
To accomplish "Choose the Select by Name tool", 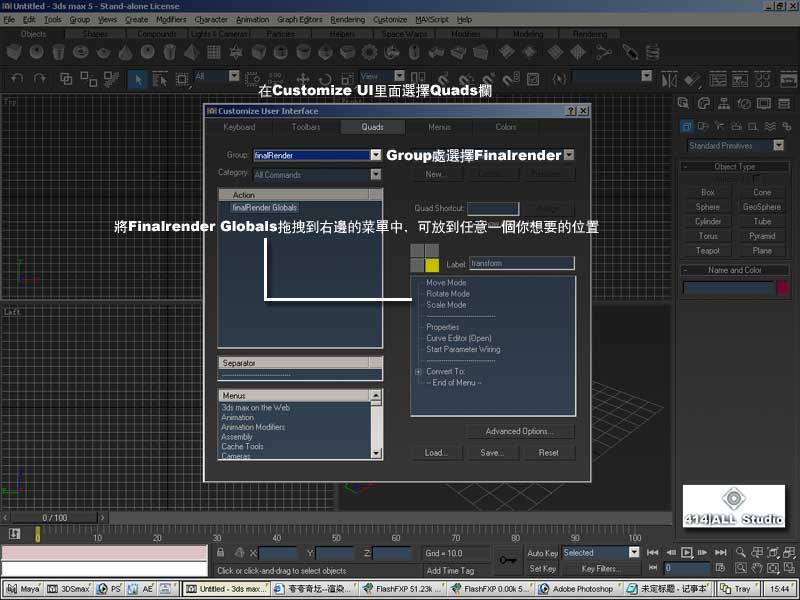I will (160, 80).
